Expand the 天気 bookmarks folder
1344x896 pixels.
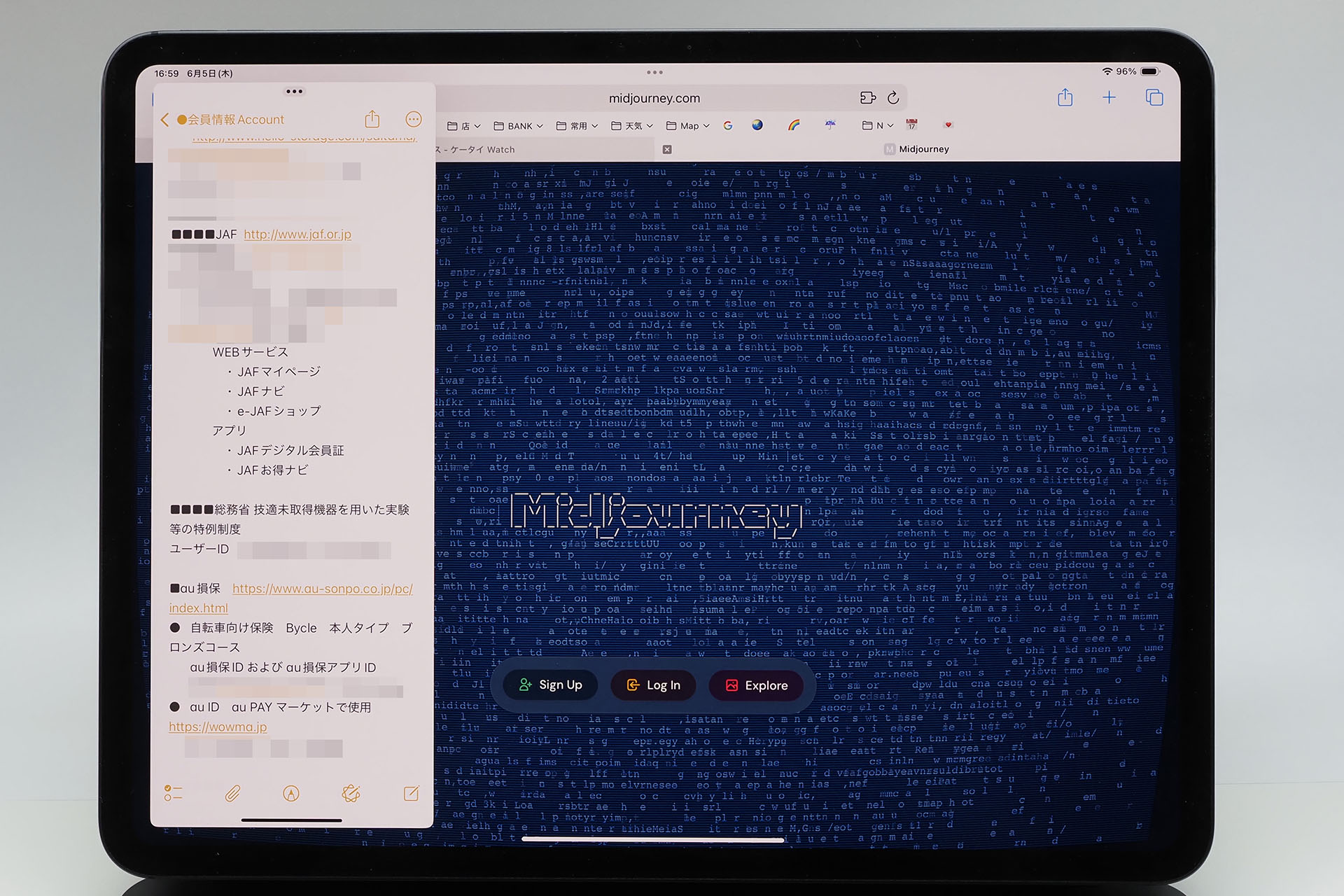pos(632,126)
